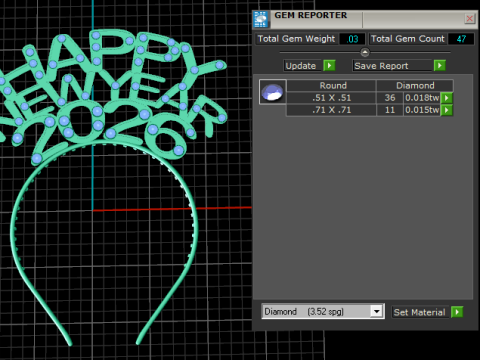
Task: Click the Total Gem Weight label
Action: (x=296, y=39)
